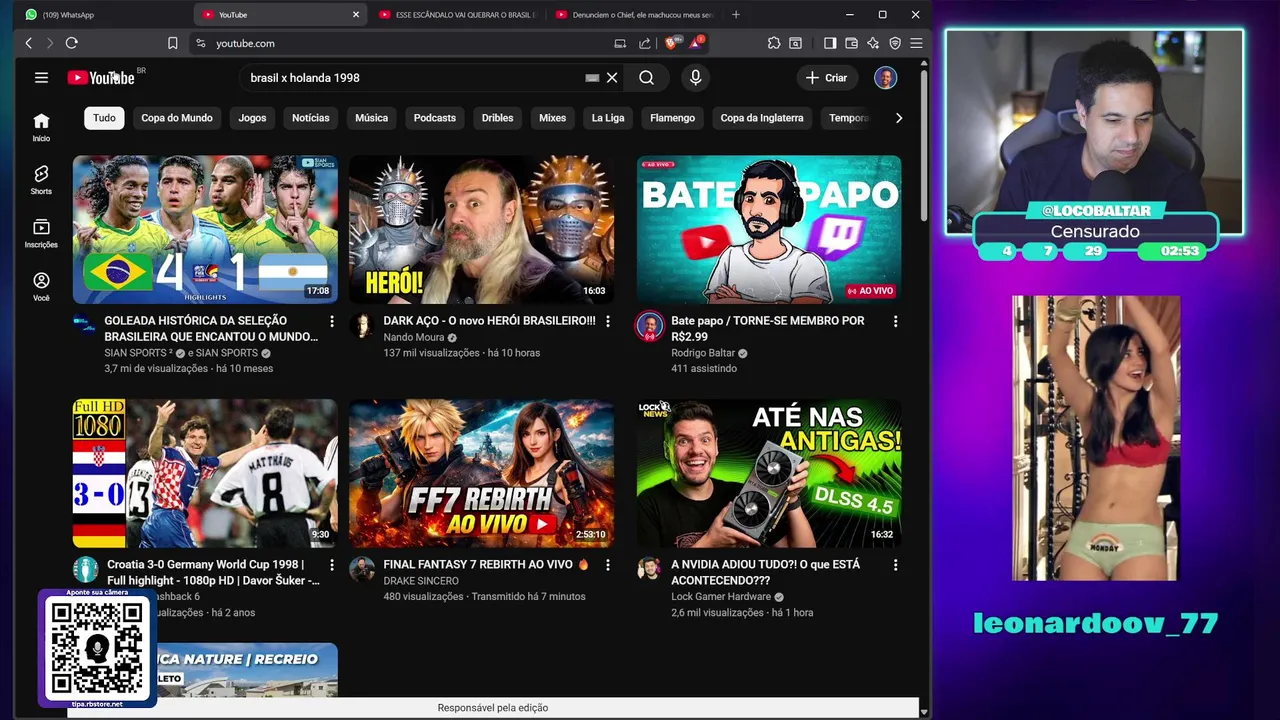The width and height of the screenshot is (1280, 720).
Task: Open Leo AI sparkle icon
Action: (873, 43)
